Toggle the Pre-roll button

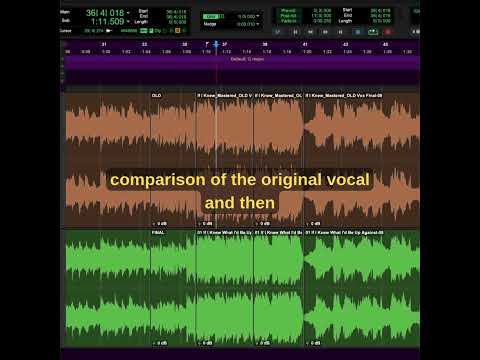click(x=288, y=11)
